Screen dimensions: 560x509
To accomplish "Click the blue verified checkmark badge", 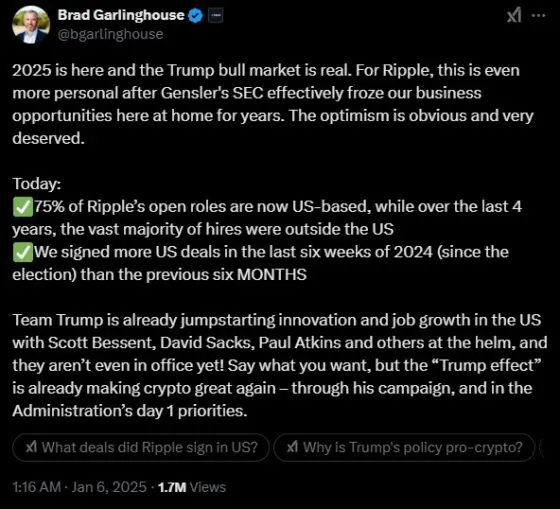I will coord(195,16).
